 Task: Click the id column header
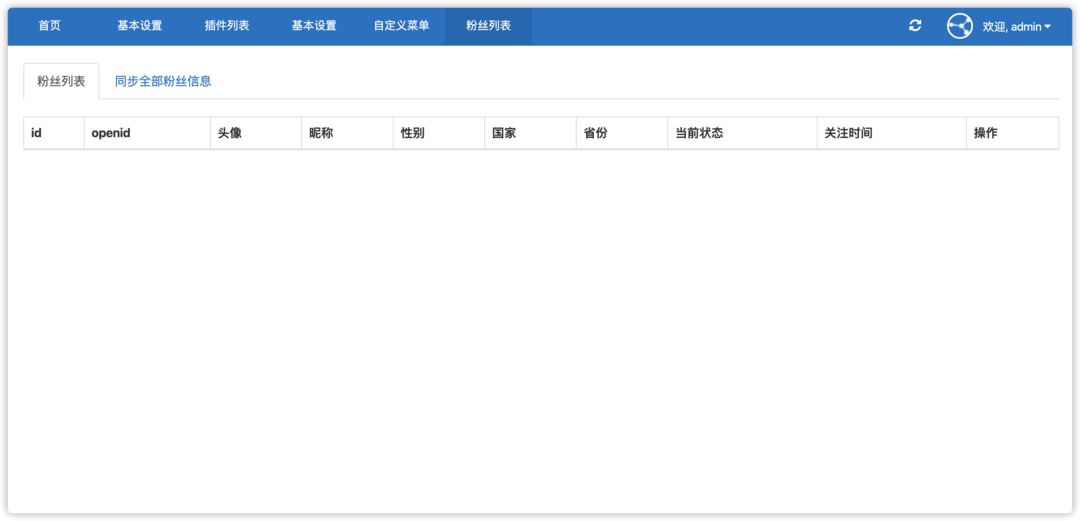[x=54, y=133]
